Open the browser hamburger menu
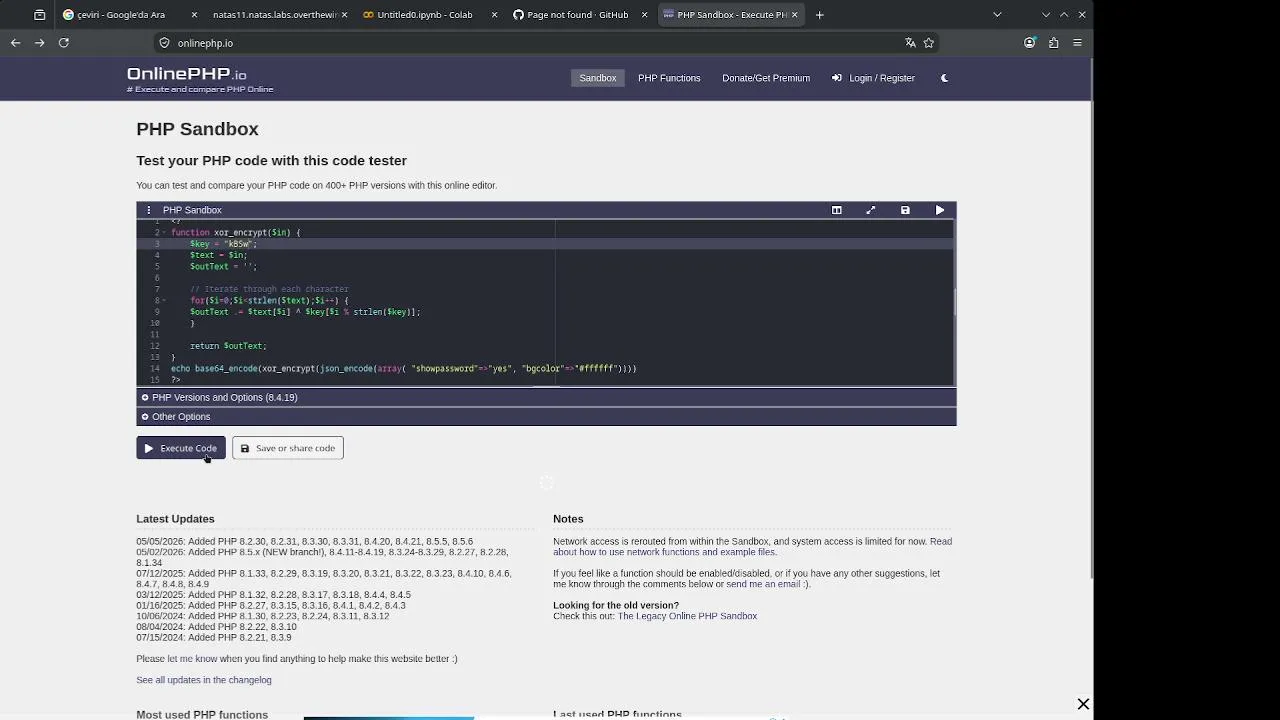Viewport: 1280px width, 720px height. click(1077, 43)
